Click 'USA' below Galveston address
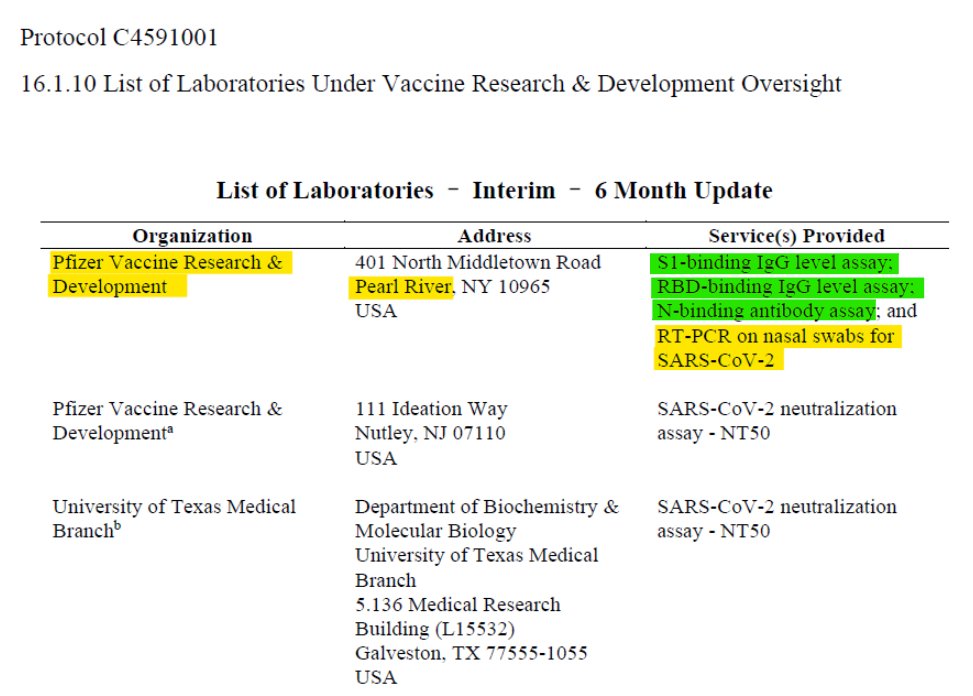The image size is (973, 696). 375,677
